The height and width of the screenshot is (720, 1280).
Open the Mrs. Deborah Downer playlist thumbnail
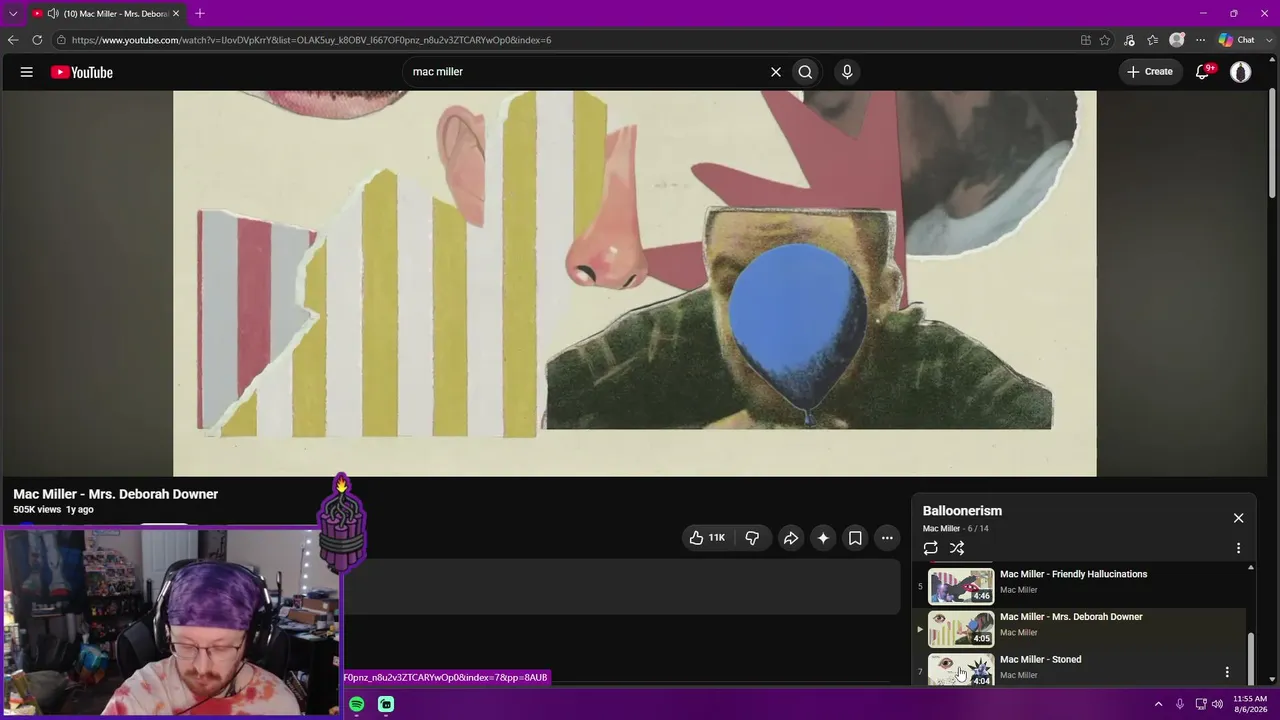[x=961, y=629]
